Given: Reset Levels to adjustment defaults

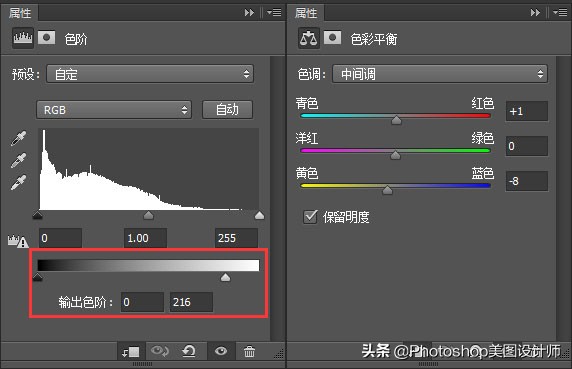Looking at the screenshot, I should click(x=189, y=351).
